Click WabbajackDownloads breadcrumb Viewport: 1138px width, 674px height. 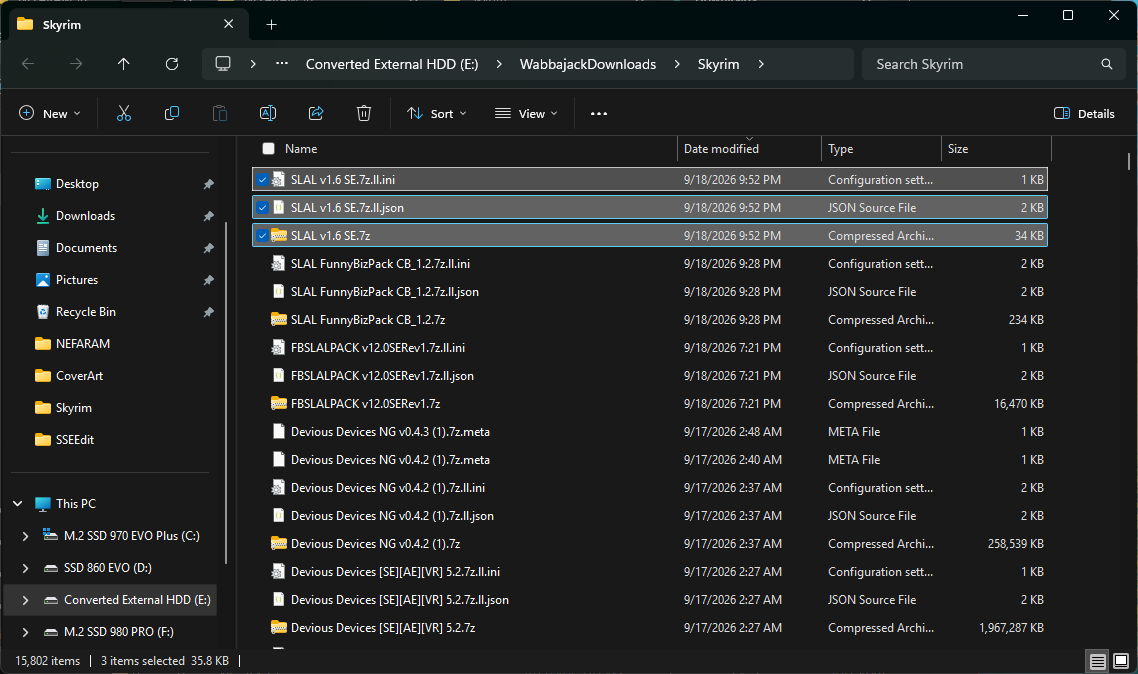588,65
